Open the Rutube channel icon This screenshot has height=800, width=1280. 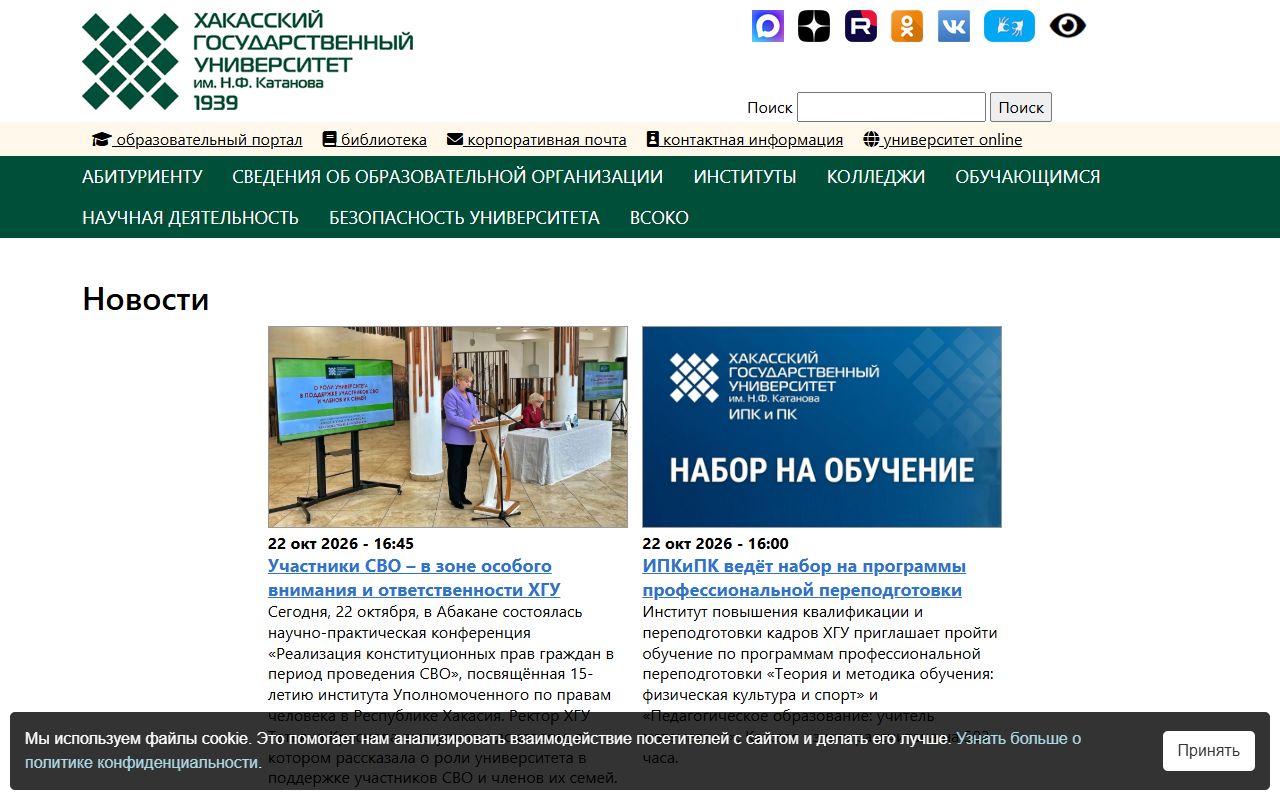[x=861, y=26]
